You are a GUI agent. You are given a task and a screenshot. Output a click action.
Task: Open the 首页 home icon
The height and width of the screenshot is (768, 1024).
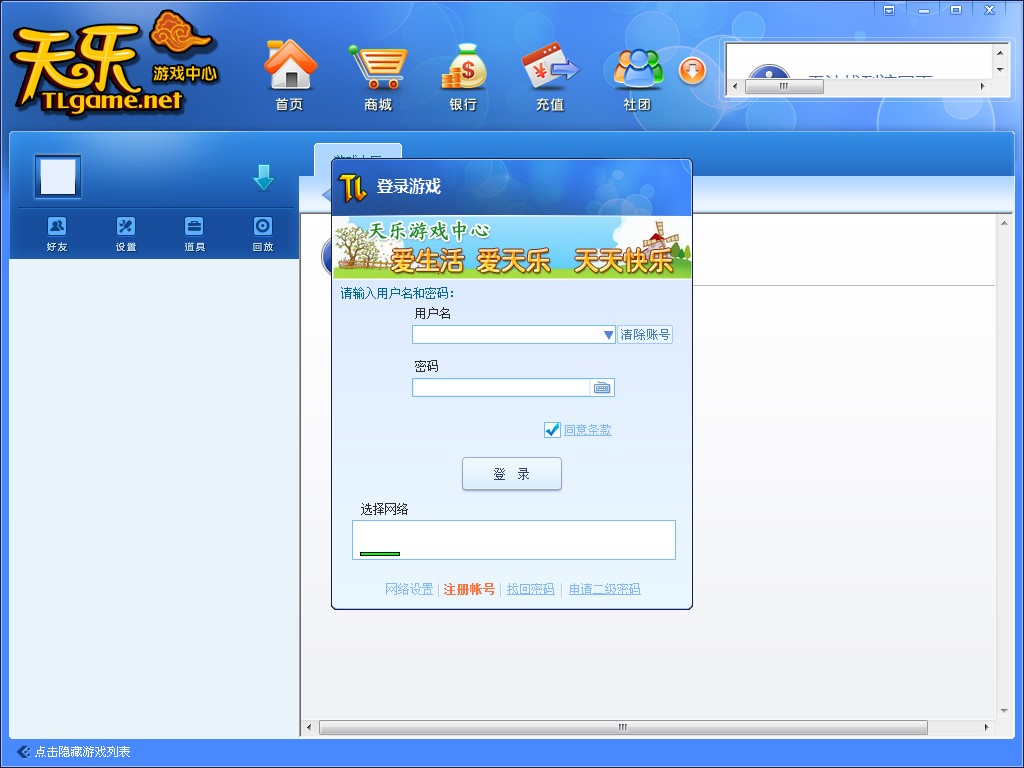coord(289,67)
